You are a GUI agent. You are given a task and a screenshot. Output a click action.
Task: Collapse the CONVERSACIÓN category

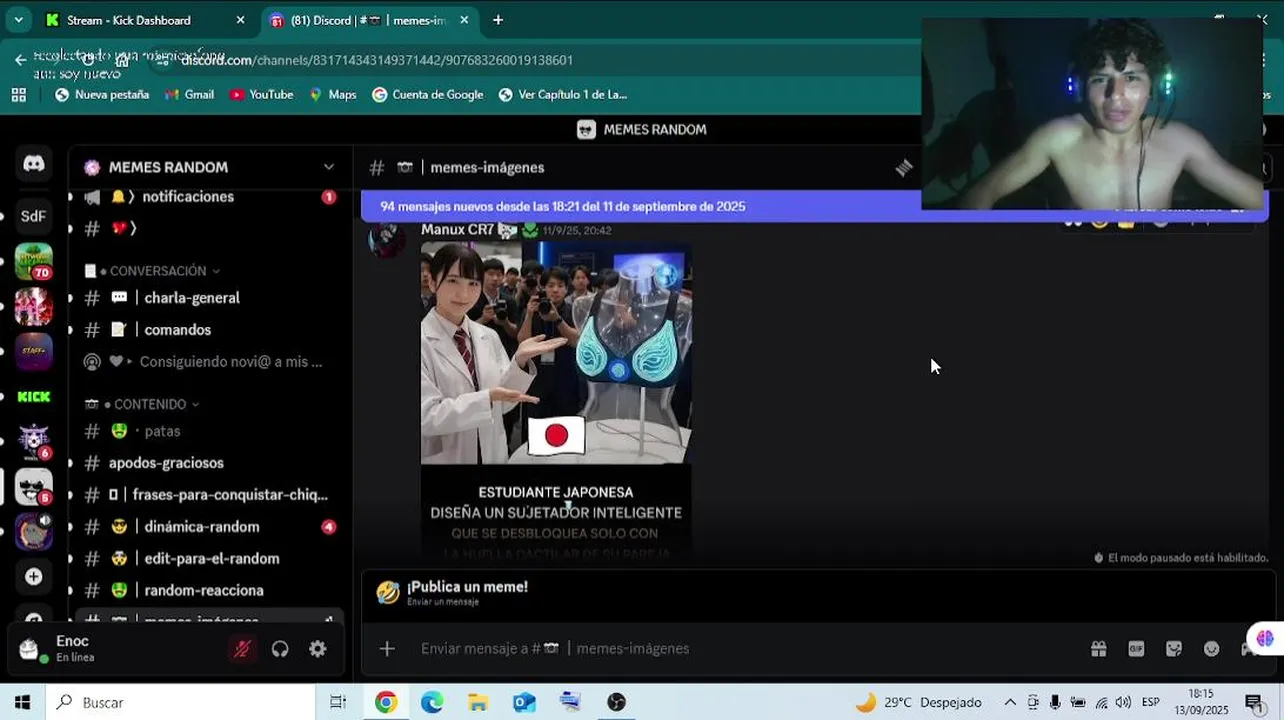tap(158, 271)
